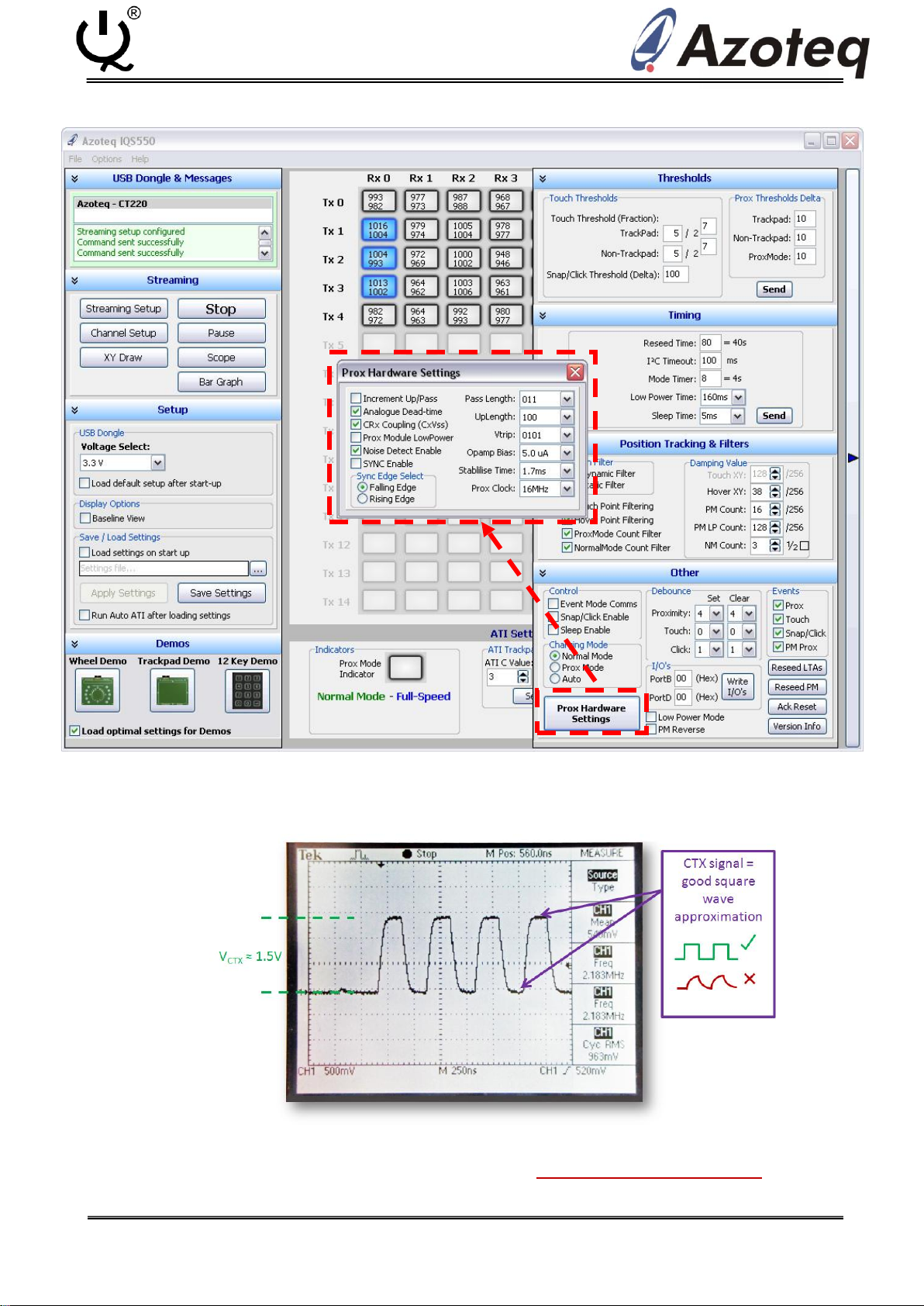Open Vtrip dropdown
This screenshot has width=924, height=1306.
pos(567,435)
